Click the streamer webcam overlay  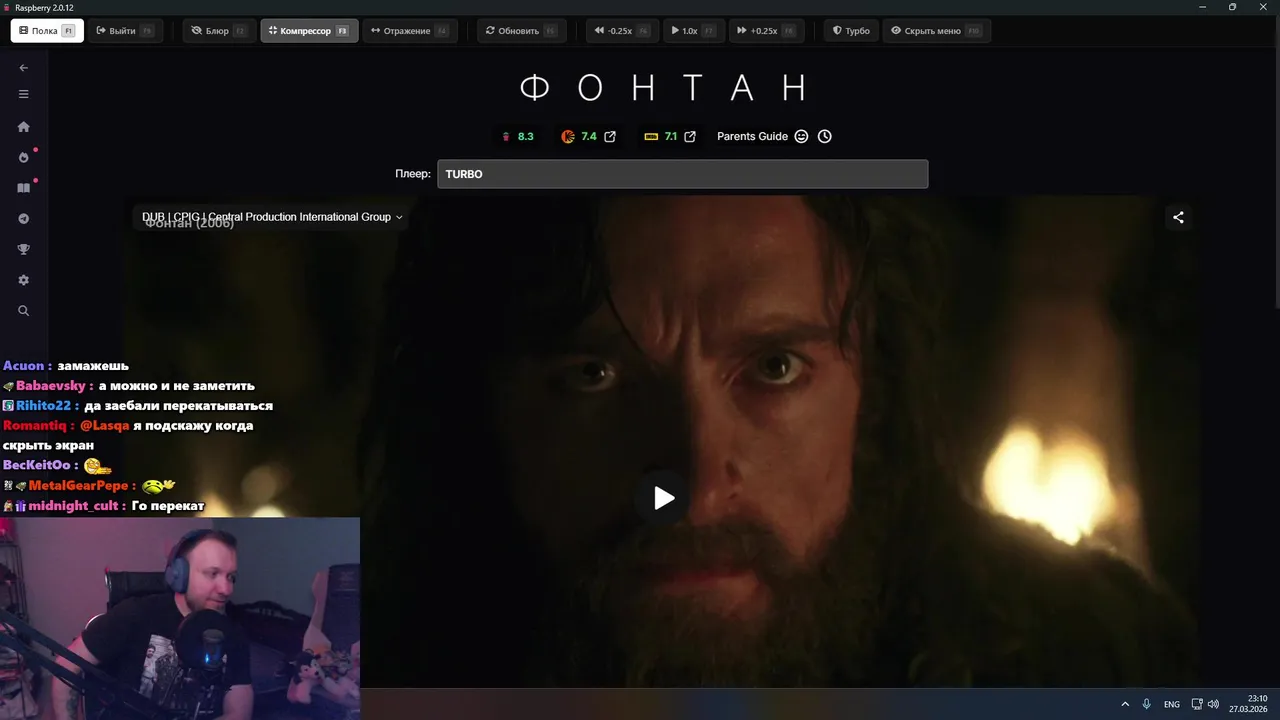(x=180, y=618)
